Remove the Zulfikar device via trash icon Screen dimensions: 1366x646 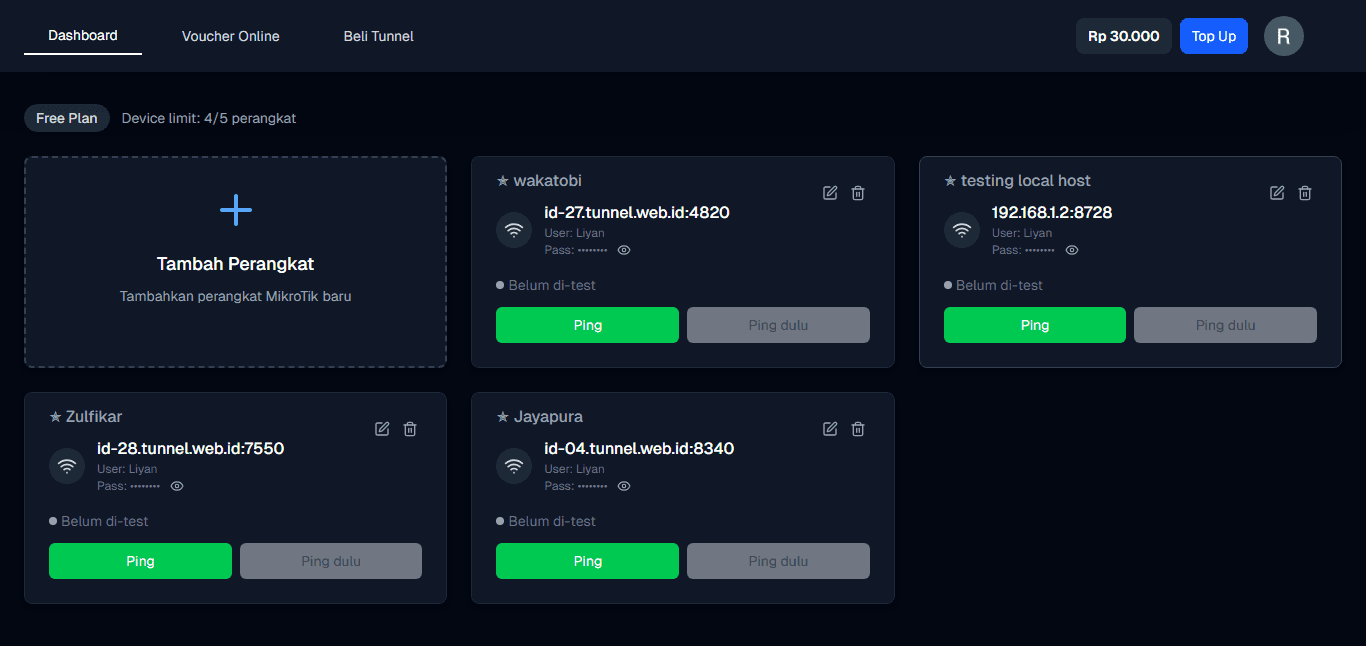tap(410, 429)
